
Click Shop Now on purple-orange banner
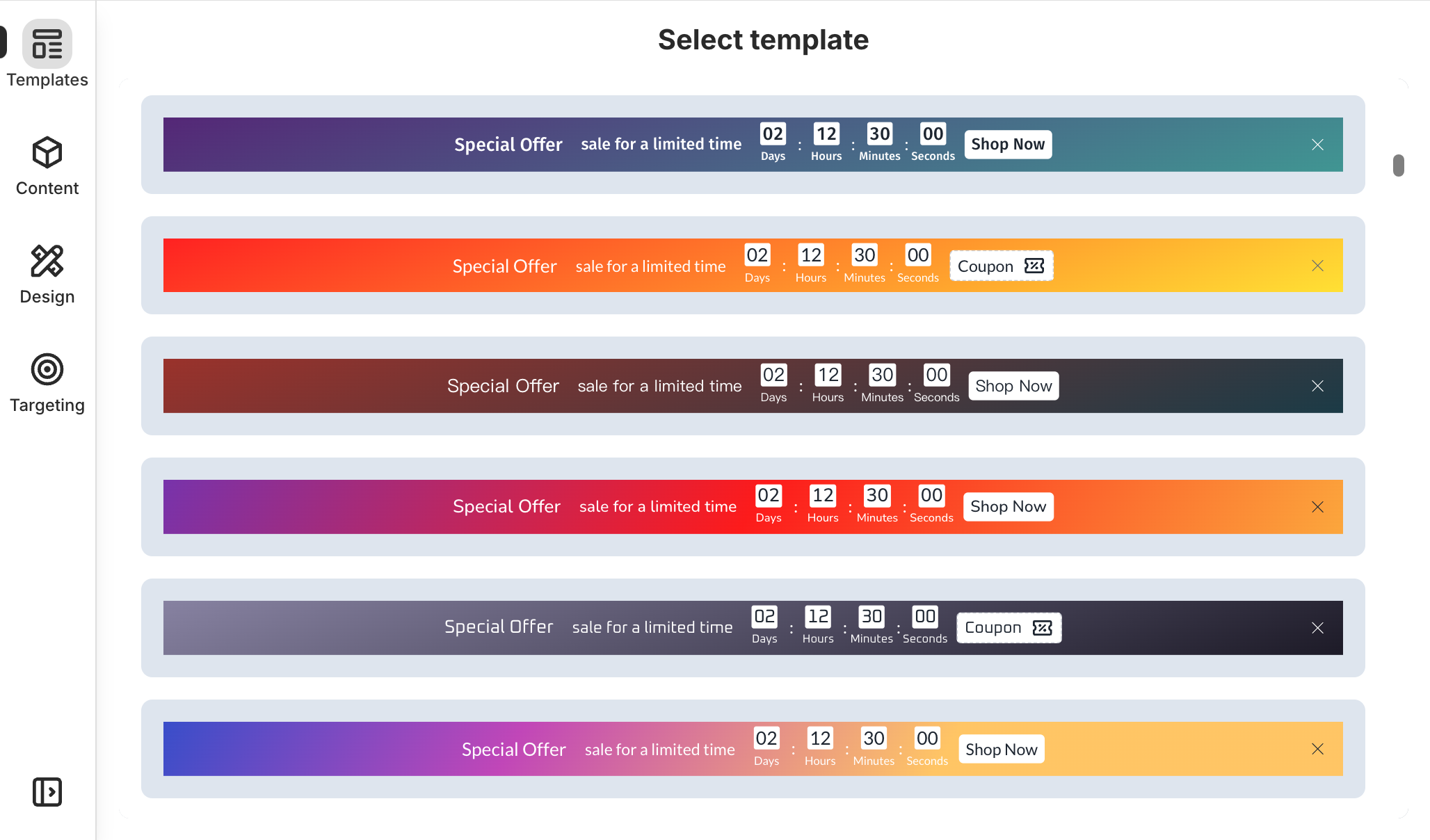click(1008, 507)
